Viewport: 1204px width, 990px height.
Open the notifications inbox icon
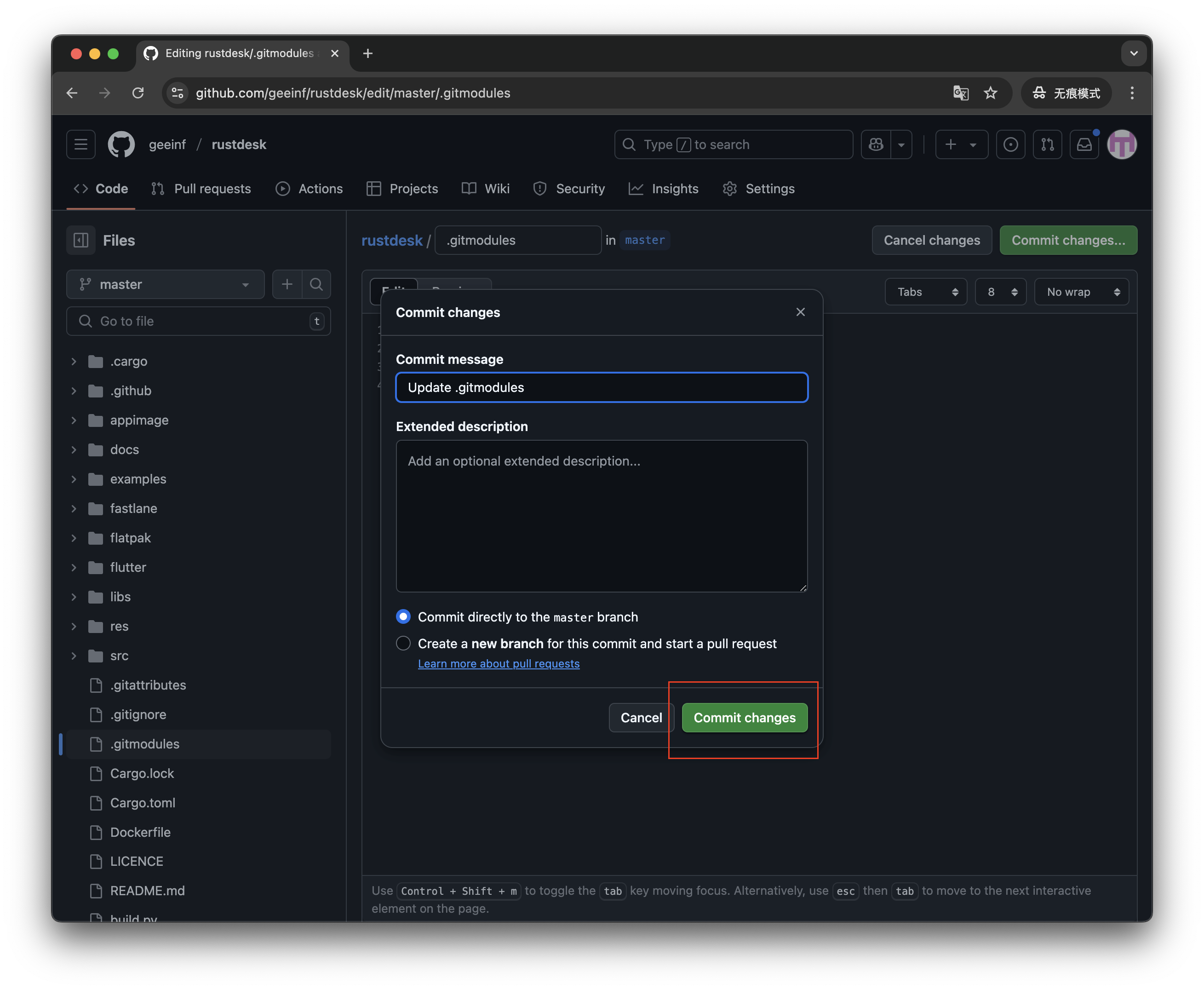point(1084,144)
